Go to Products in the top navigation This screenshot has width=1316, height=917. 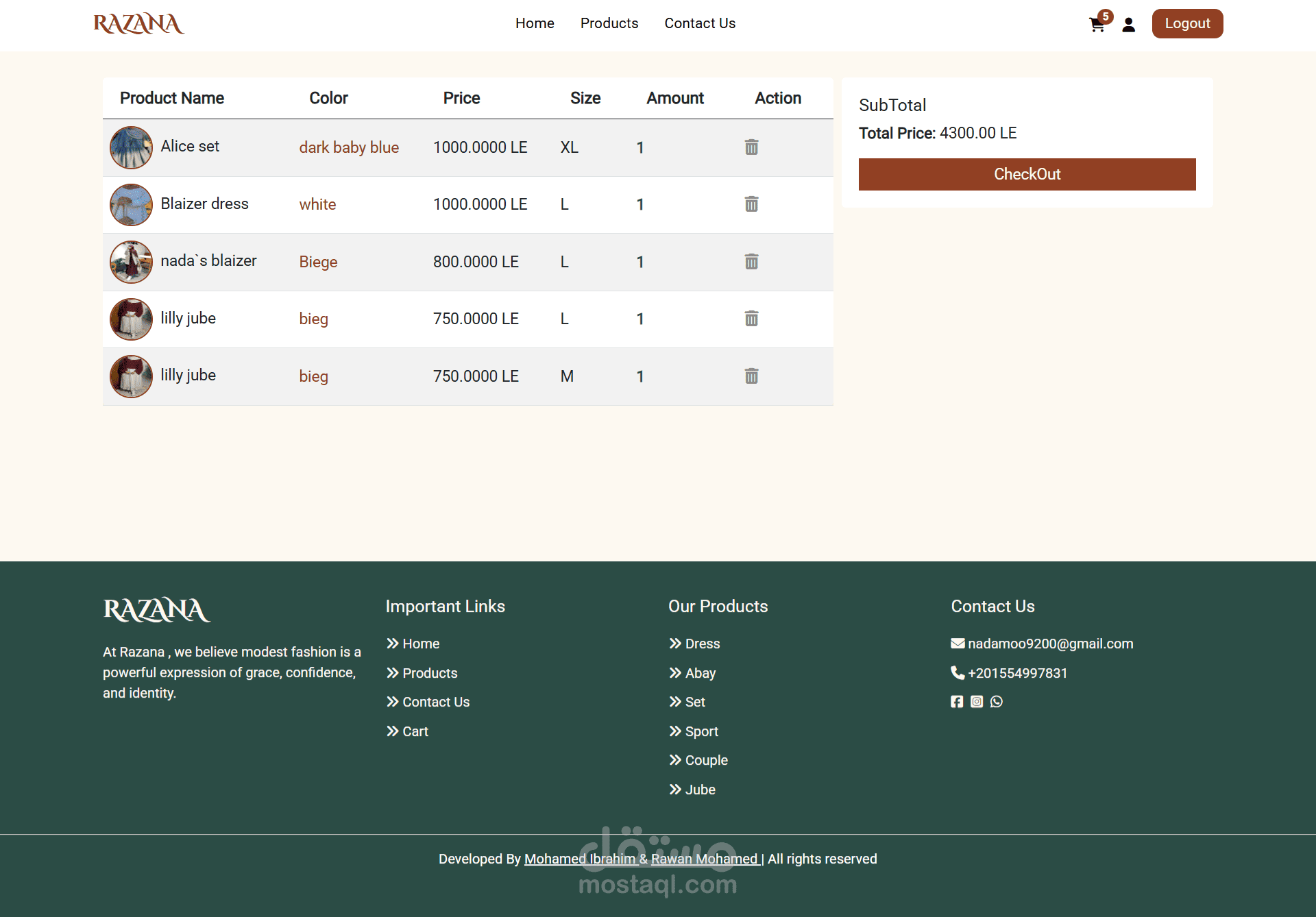(609, 23)
